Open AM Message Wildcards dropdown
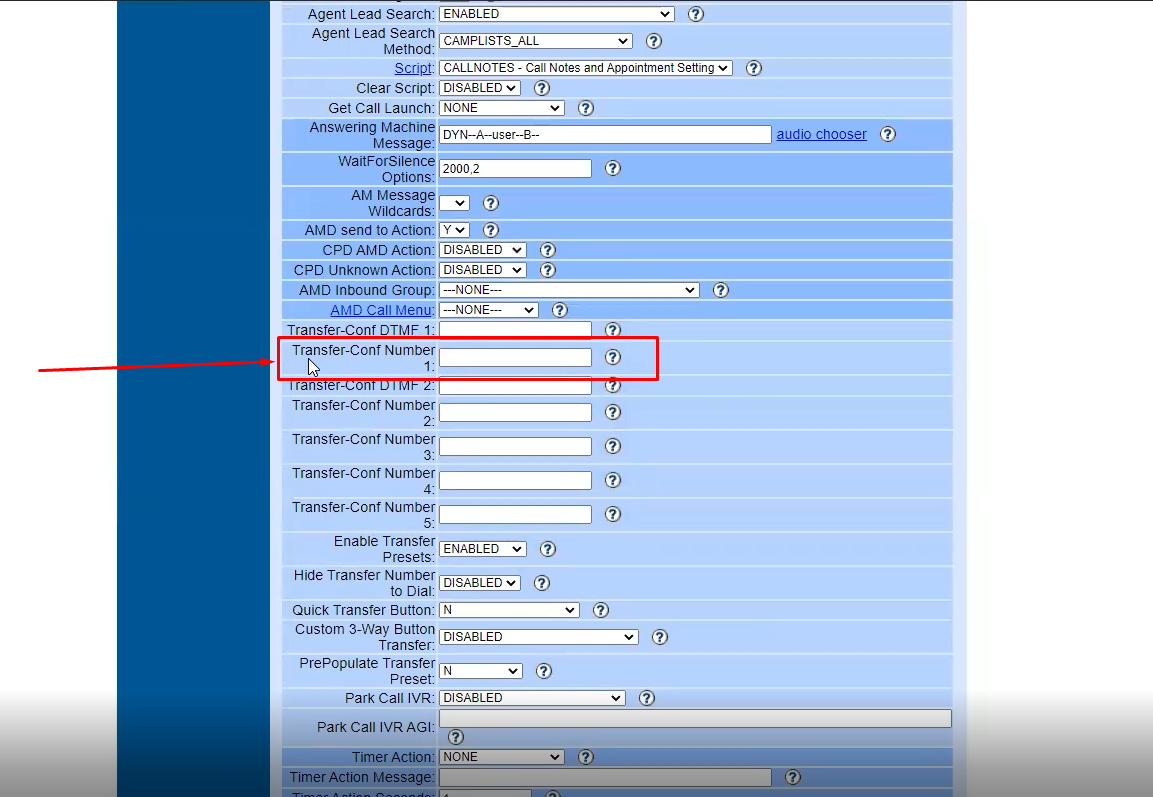This screenshot has height=797, width=1153. point(454,203)
